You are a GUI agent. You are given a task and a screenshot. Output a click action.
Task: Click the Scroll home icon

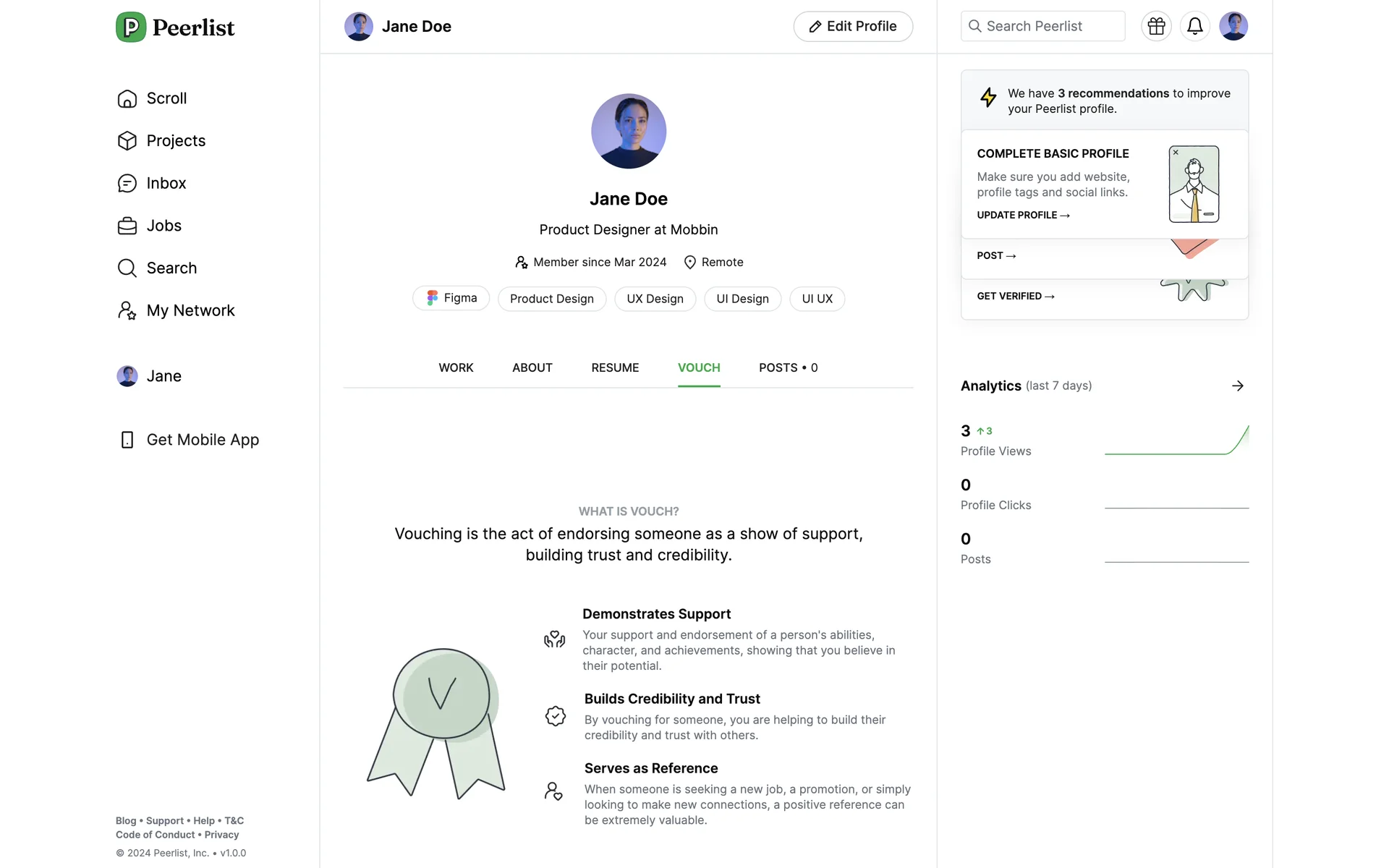[x=127, y=98]
